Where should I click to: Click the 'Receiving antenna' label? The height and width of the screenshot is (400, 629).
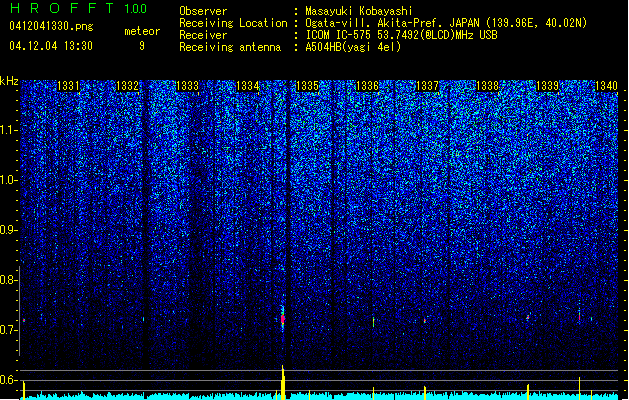(230, 47)
